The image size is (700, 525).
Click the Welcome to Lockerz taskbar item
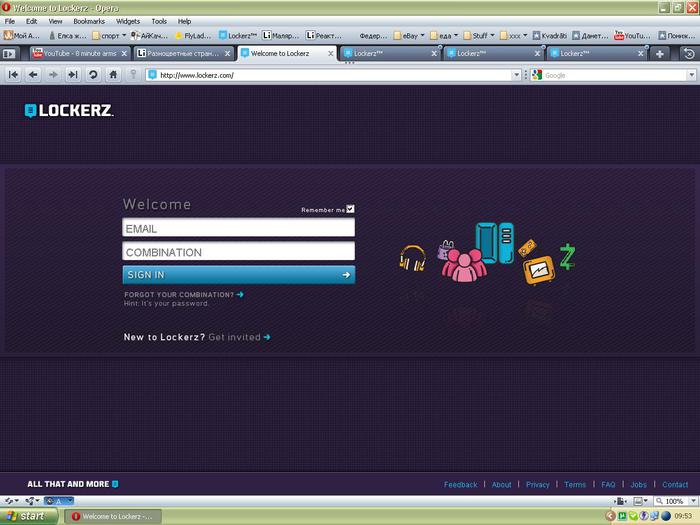[x=113, y=517]
